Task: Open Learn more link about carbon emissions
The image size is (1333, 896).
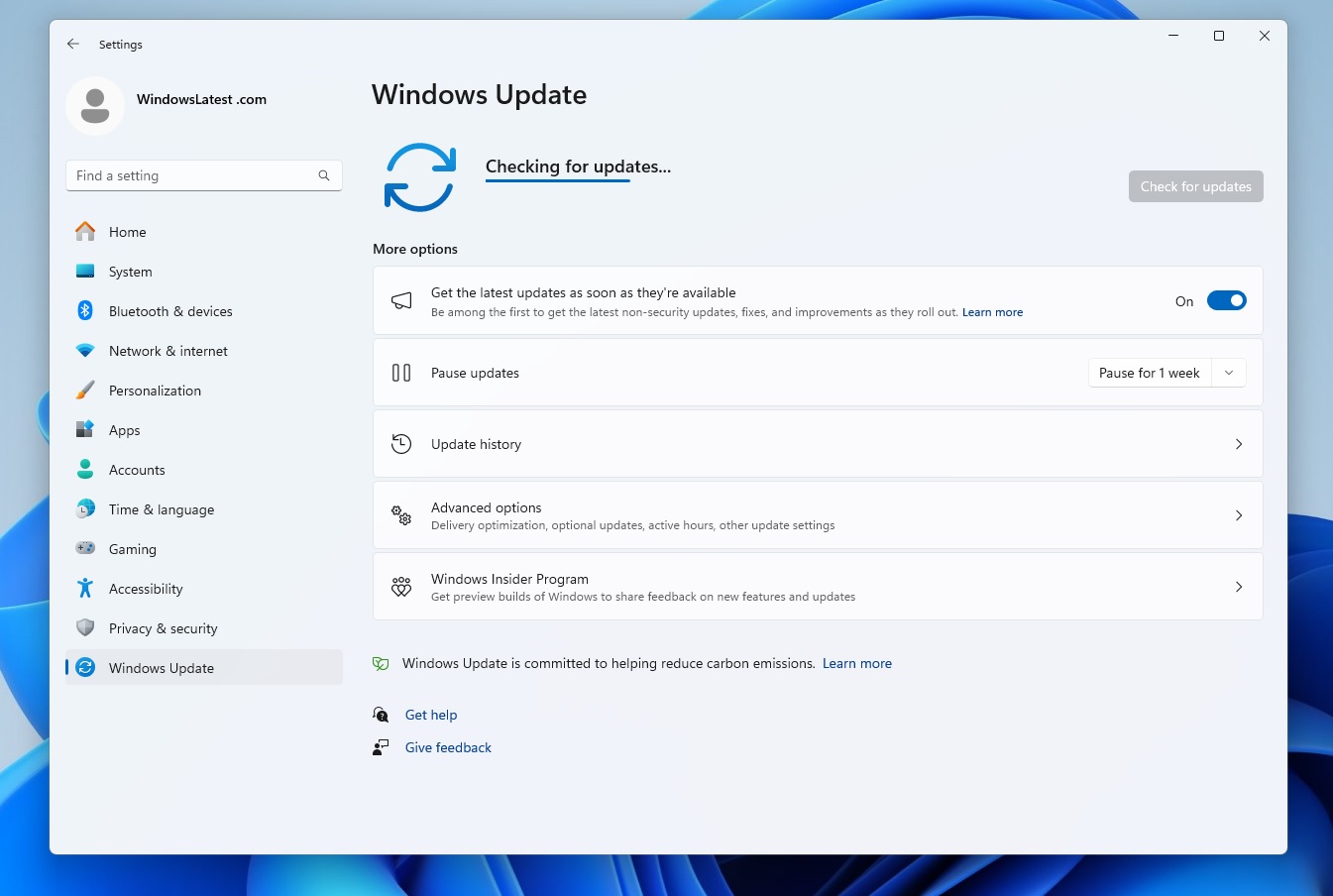Action: tap(857, 664)
